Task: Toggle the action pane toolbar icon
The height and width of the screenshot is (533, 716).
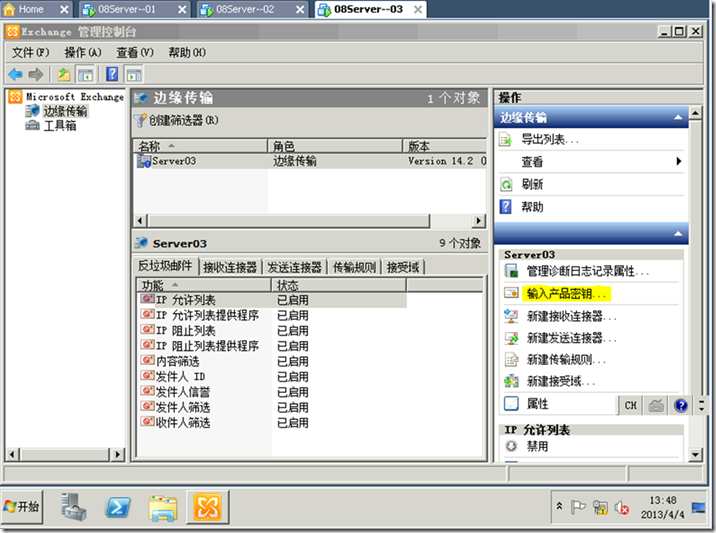Action: coord(134,74)
